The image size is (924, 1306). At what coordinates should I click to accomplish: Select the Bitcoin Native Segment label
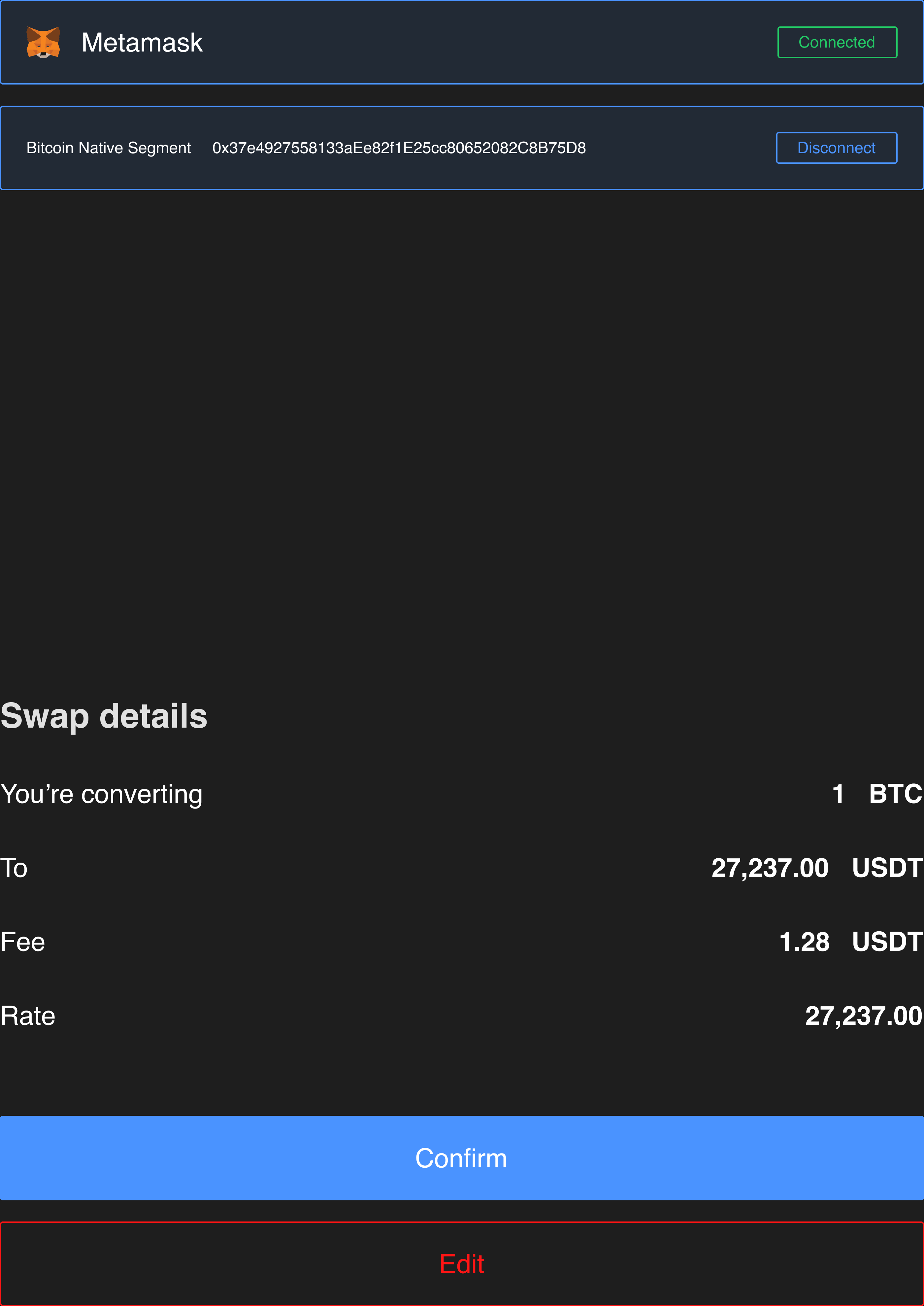coord(109,148)
